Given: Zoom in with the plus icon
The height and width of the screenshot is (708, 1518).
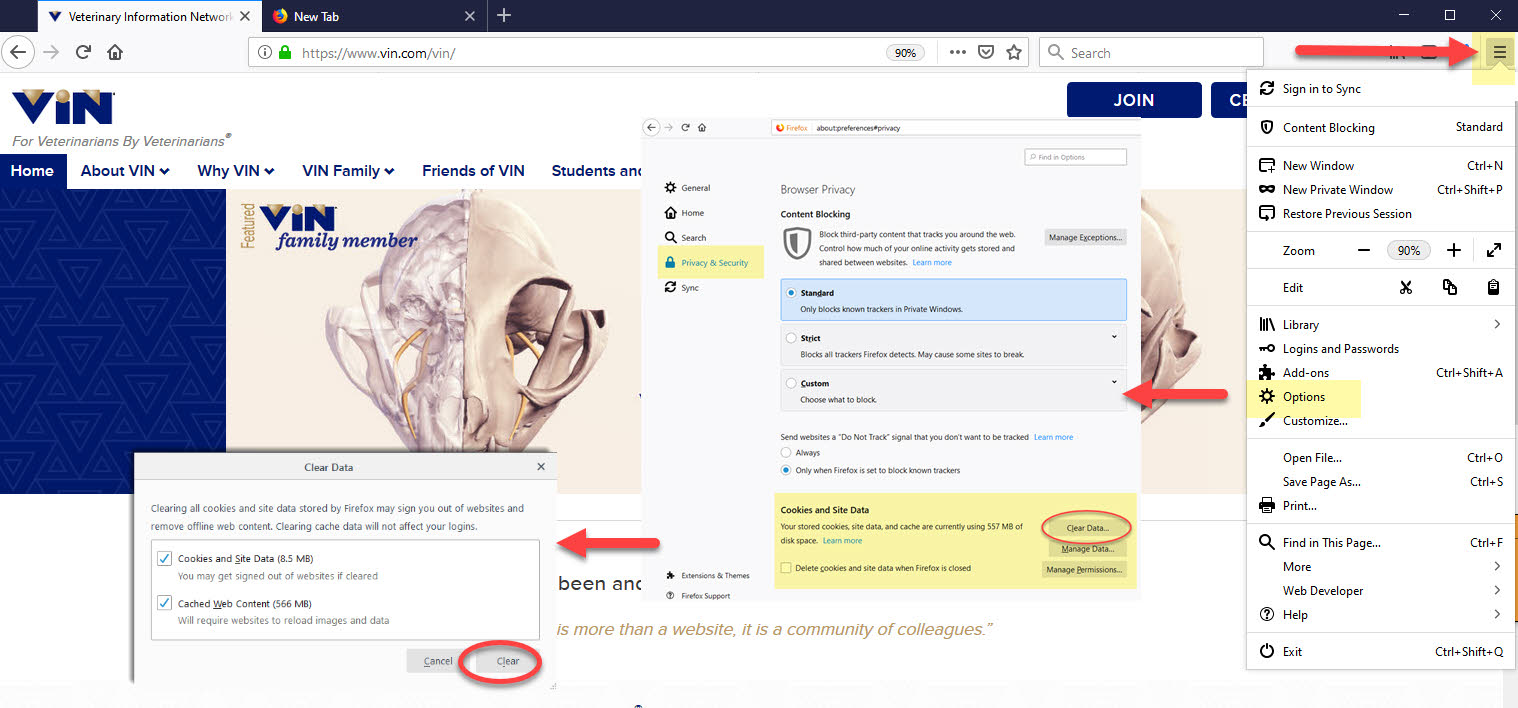Looking at the screenshot, I should 1454,250.
